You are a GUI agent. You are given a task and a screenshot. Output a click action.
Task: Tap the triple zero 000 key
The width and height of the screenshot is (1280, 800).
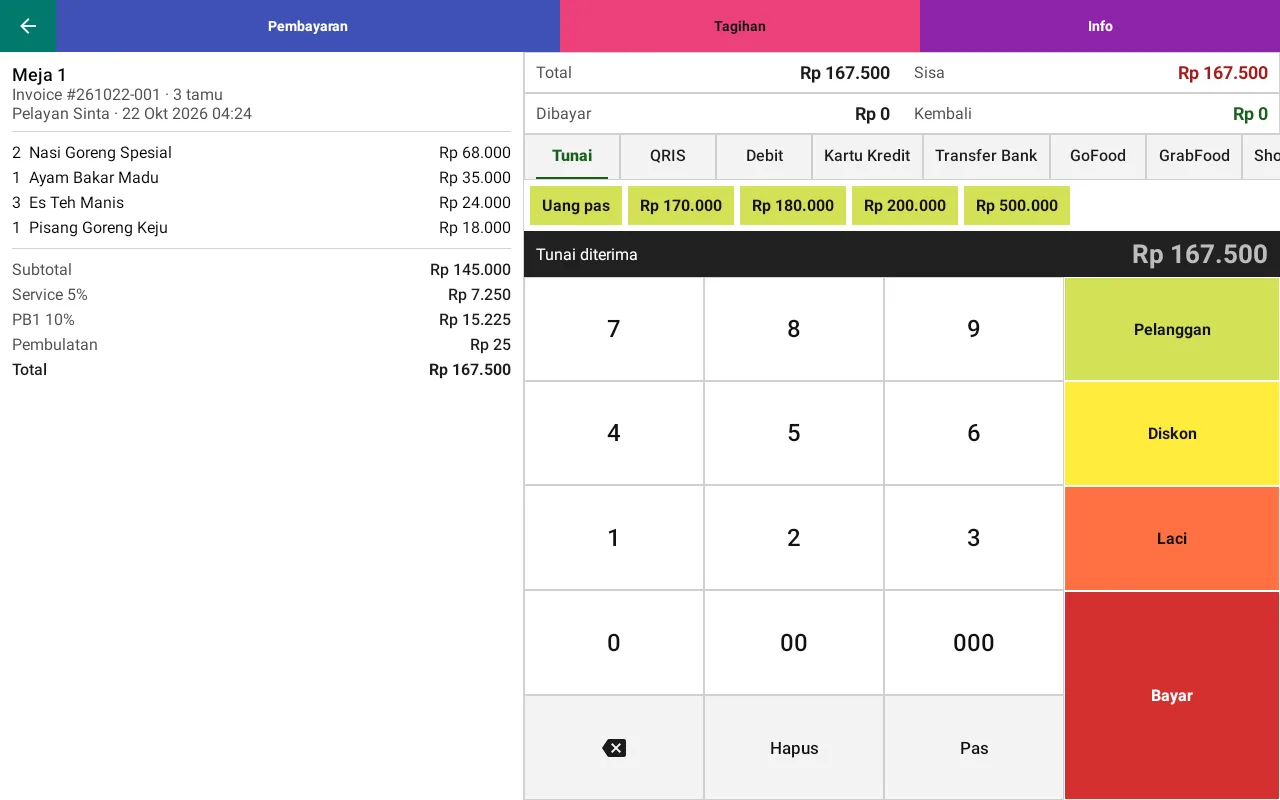tap(974, 643)
